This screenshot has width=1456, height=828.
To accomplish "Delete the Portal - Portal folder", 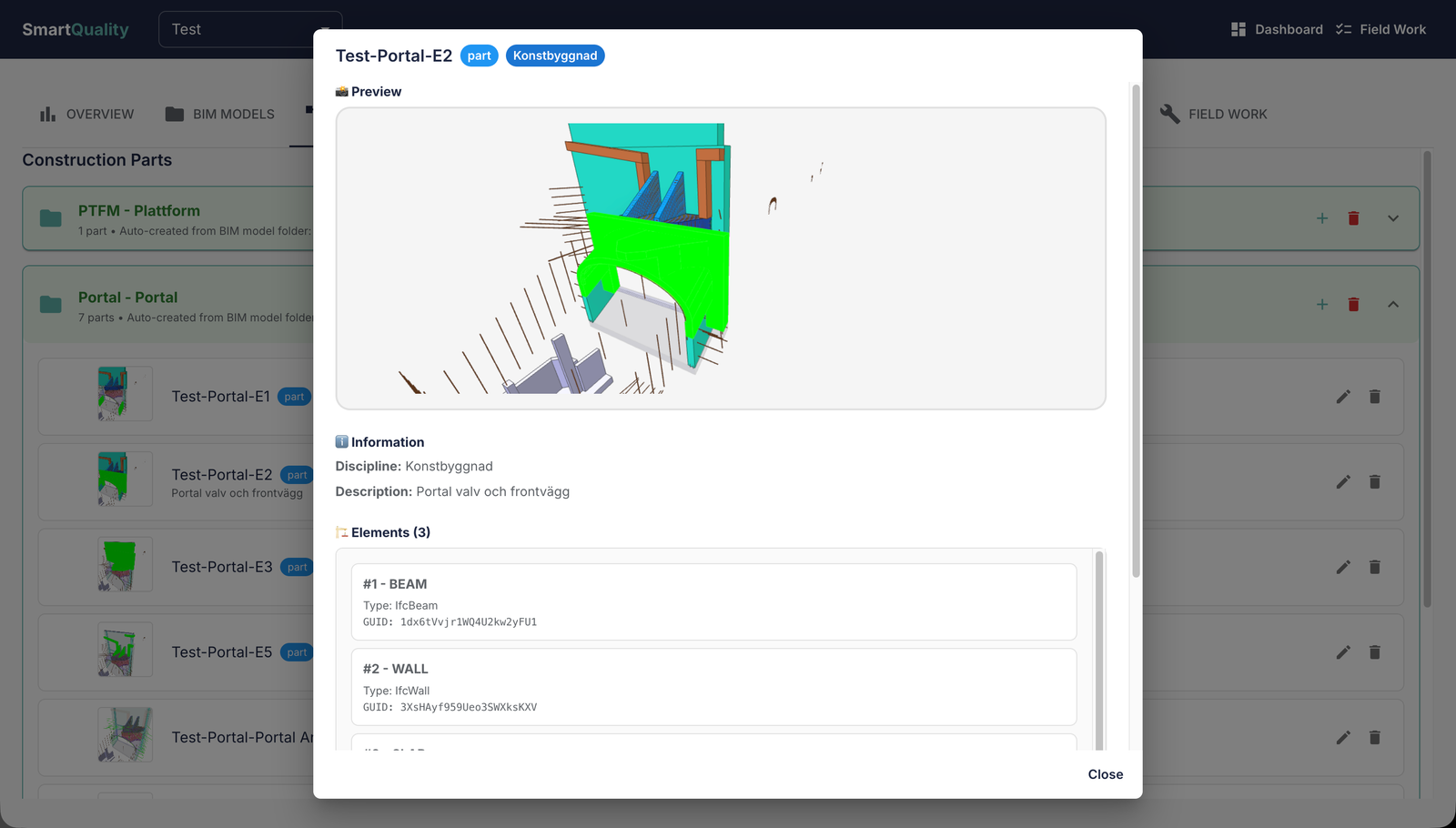I will tap(1354, 305).
